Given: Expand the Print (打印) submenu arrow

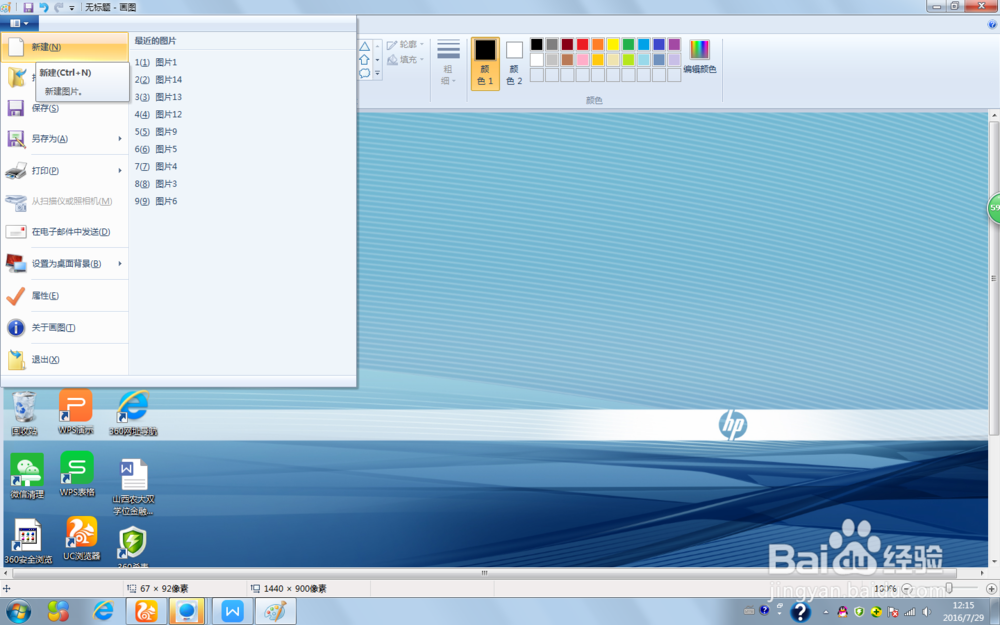Looking at the screenshot, I should [120, 170].
